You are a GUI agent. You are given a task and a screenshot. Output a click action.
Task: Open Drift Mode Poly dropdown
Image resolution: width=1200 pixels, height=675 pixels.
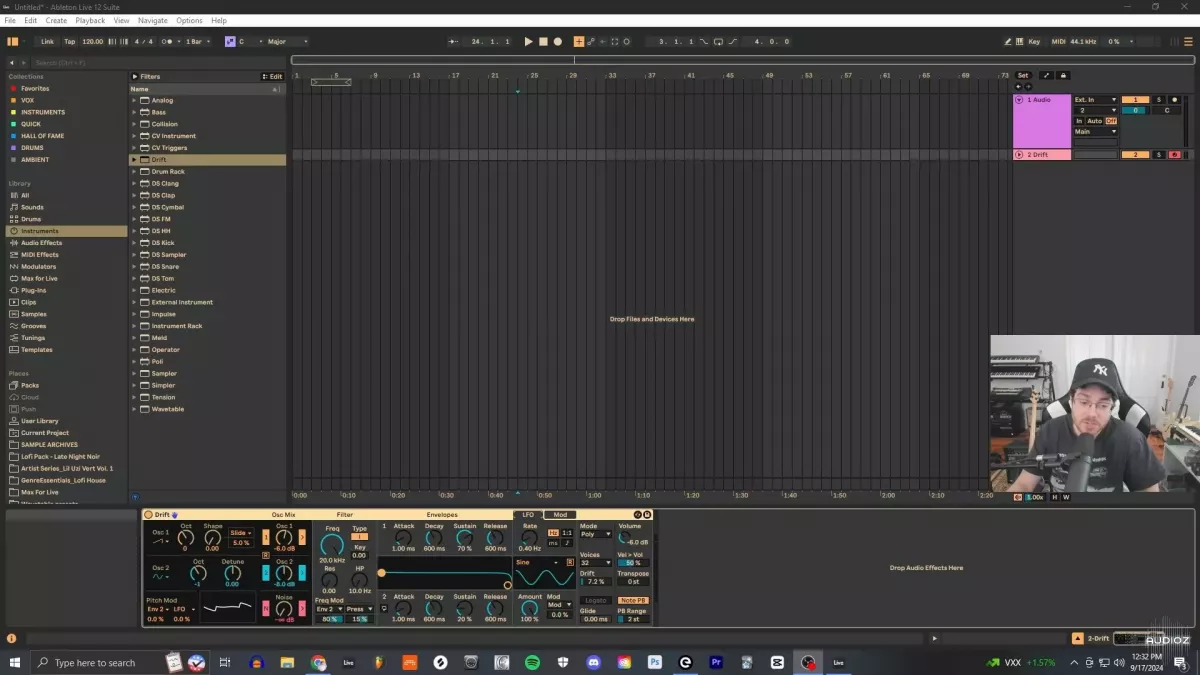tap(595, 534)
